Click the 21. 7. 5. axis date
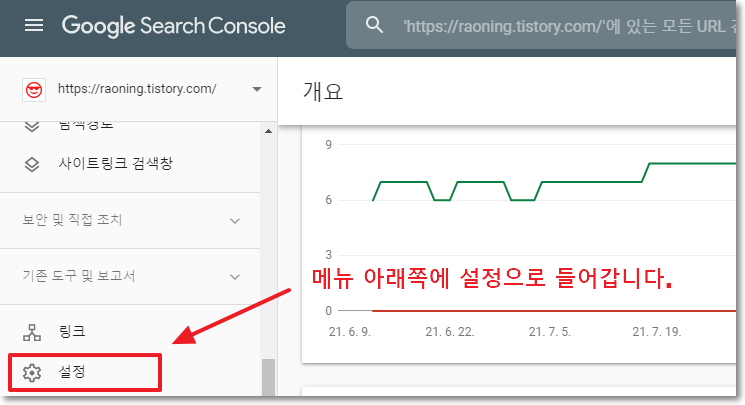745x405 pixels. (x=550, y=332)
